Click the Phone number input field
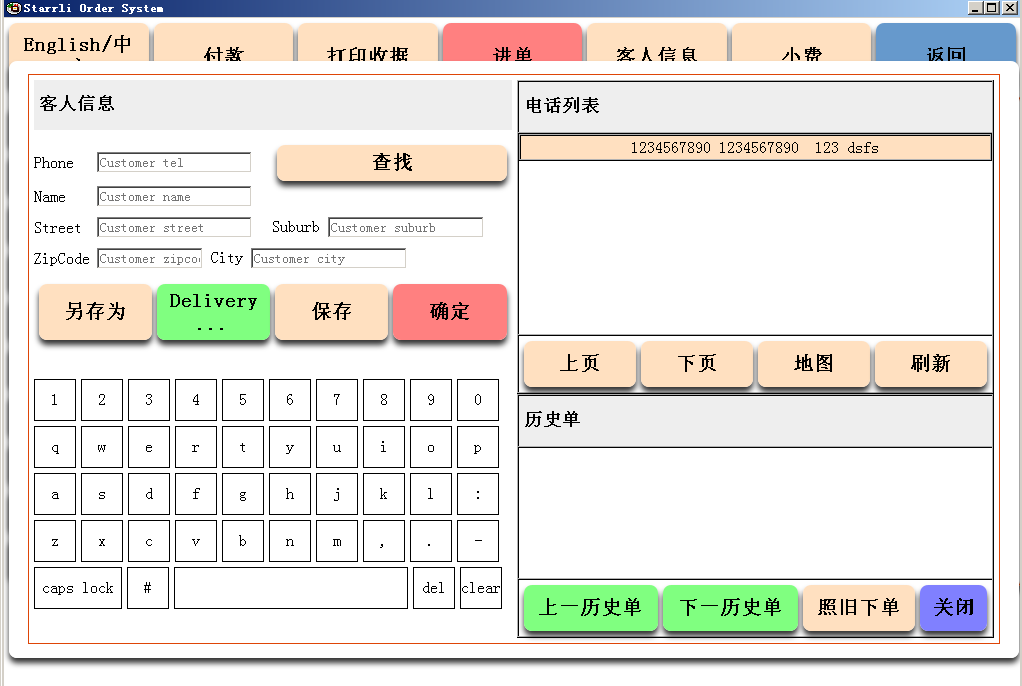The image size is (1022, 686). click(174, 163)
